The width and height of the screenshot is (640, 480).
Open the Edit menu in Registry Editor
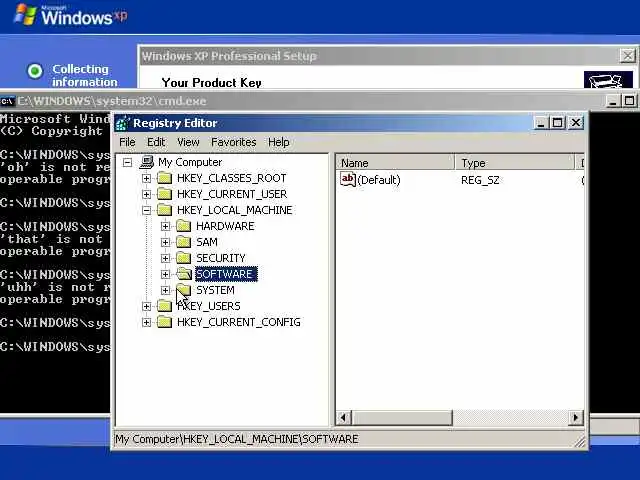coord(156,142)
